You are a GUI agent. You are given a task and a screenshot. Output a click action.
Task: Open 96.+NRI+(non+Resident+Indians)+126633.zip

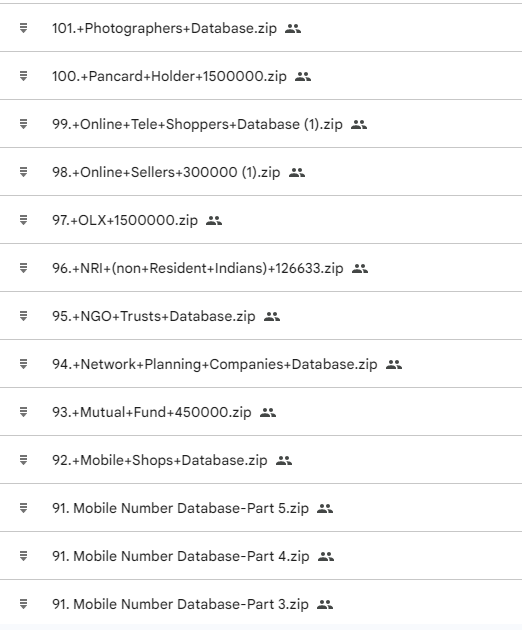coord(198,268)
